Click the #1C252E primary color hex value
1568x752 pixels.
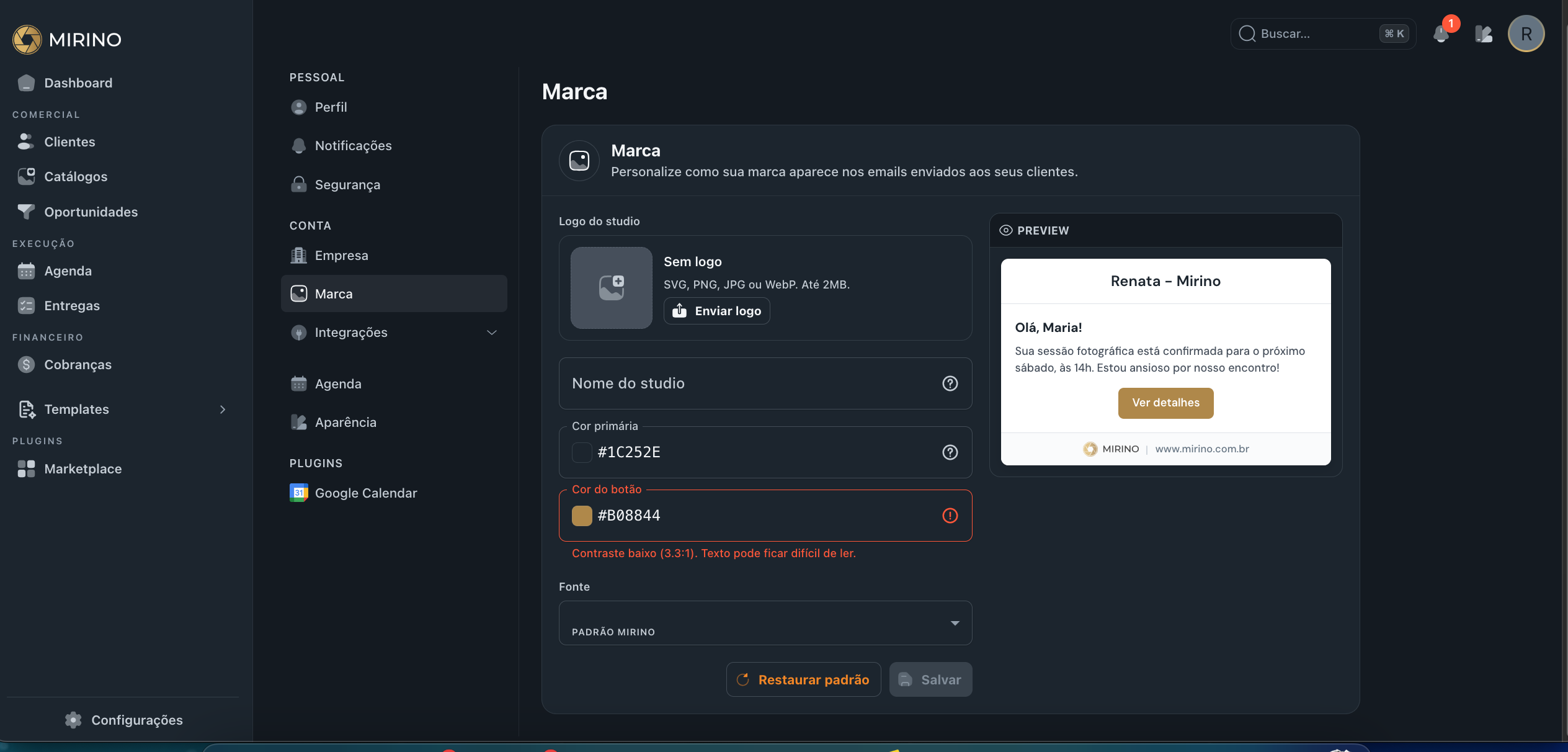(x=629, y=452)
